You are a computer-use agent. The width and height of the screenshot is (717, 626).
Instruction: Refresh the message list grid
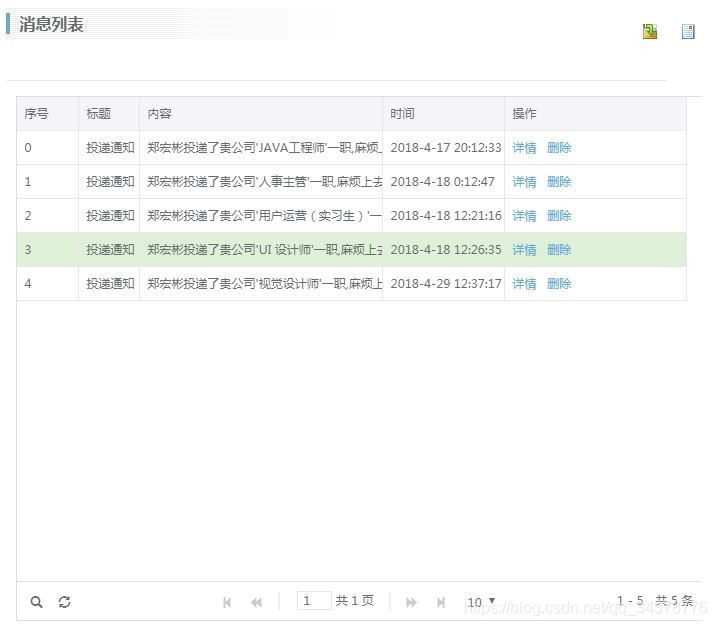click(x=64, y=602)
